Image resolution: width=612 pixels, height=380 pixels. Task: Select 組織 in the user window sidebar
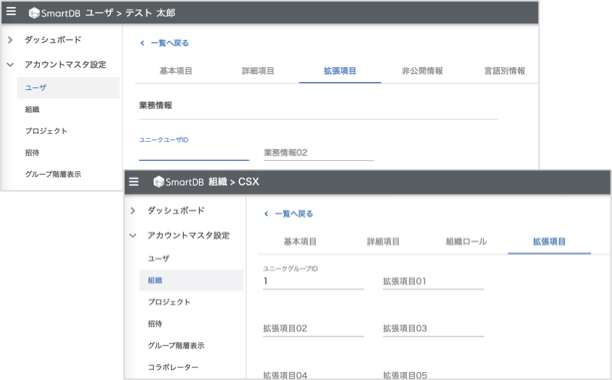(x=32, y=110)
